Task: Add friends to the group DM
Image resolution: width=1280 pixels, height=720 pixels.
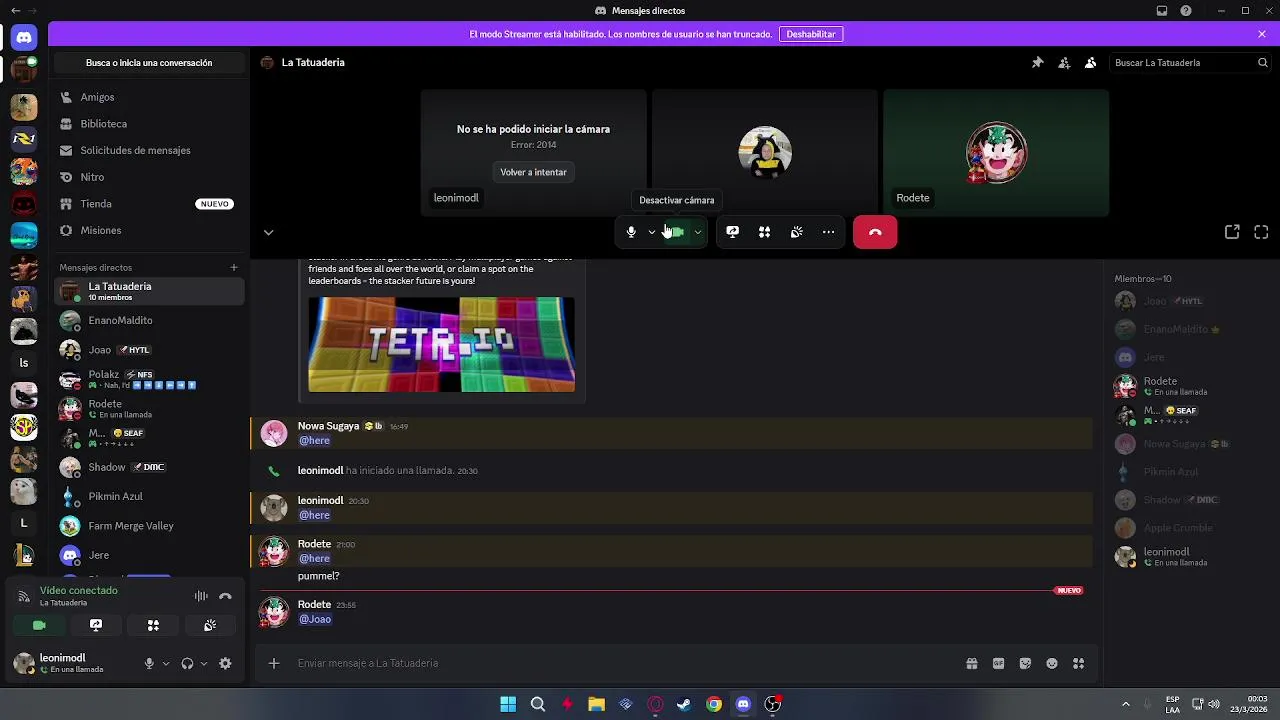Action: coord(1064,62)
